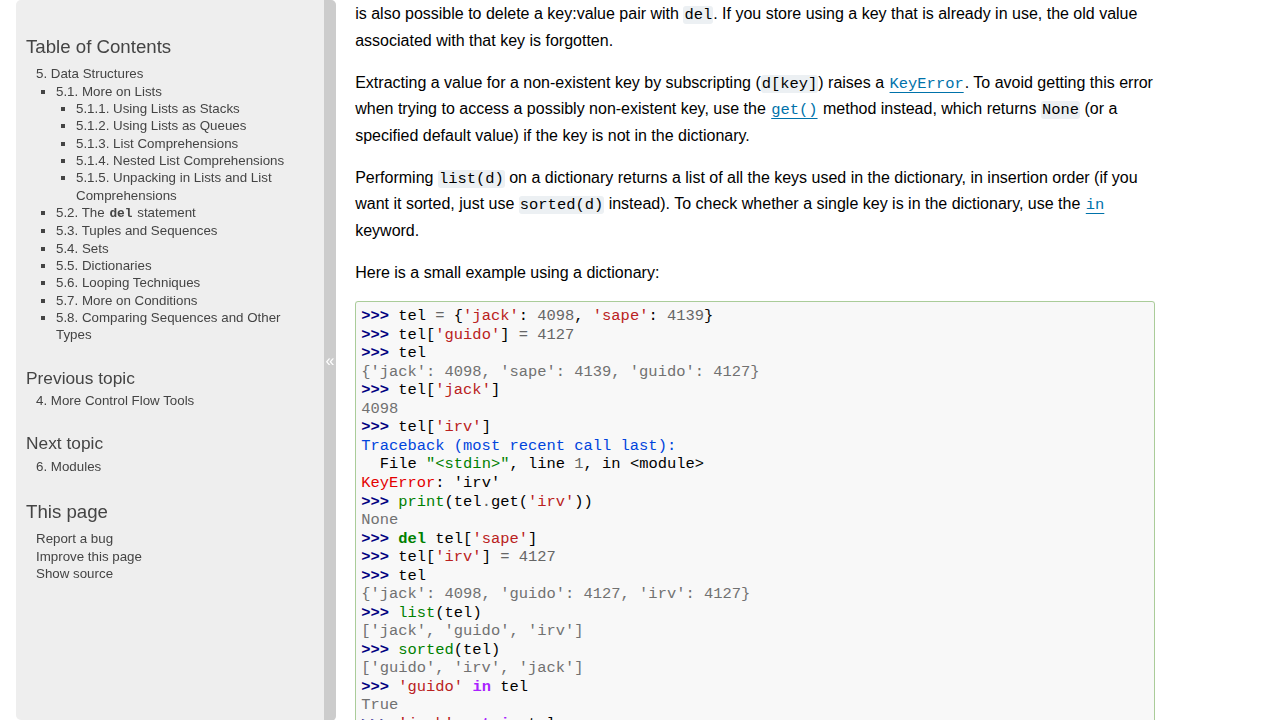The width and height of the screenshot is (1280, 720).
Task: Click the KeyError: 'irv' traceback line
Action: point(430,483)
